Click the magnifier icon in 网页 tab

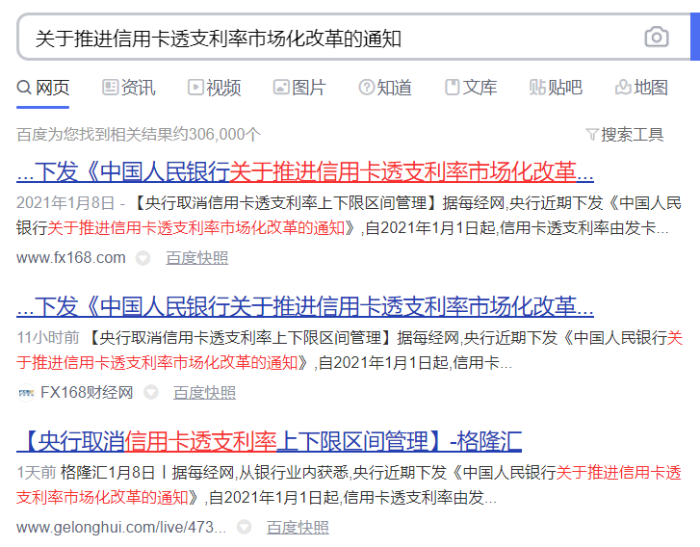[x=24, y=87]
